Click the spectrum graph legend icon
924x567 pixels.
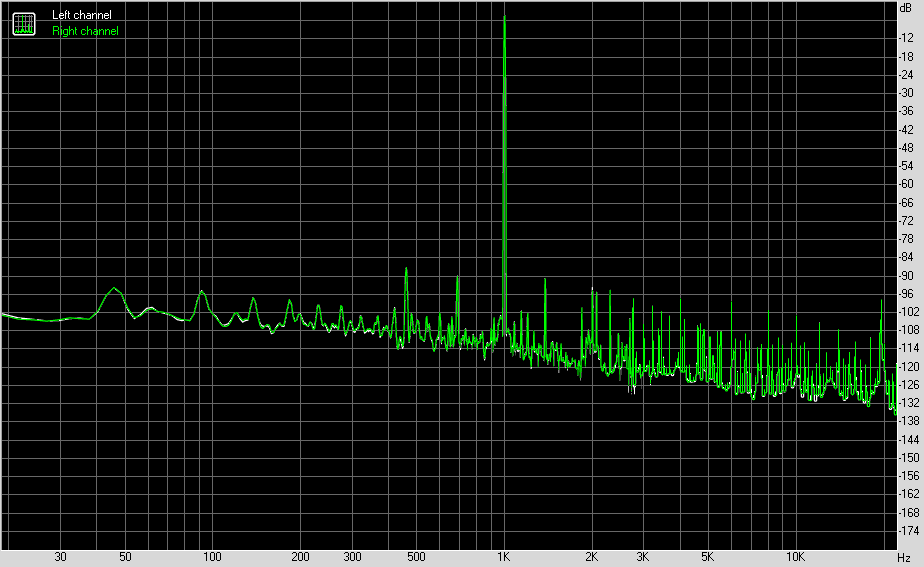coord(24,24)
